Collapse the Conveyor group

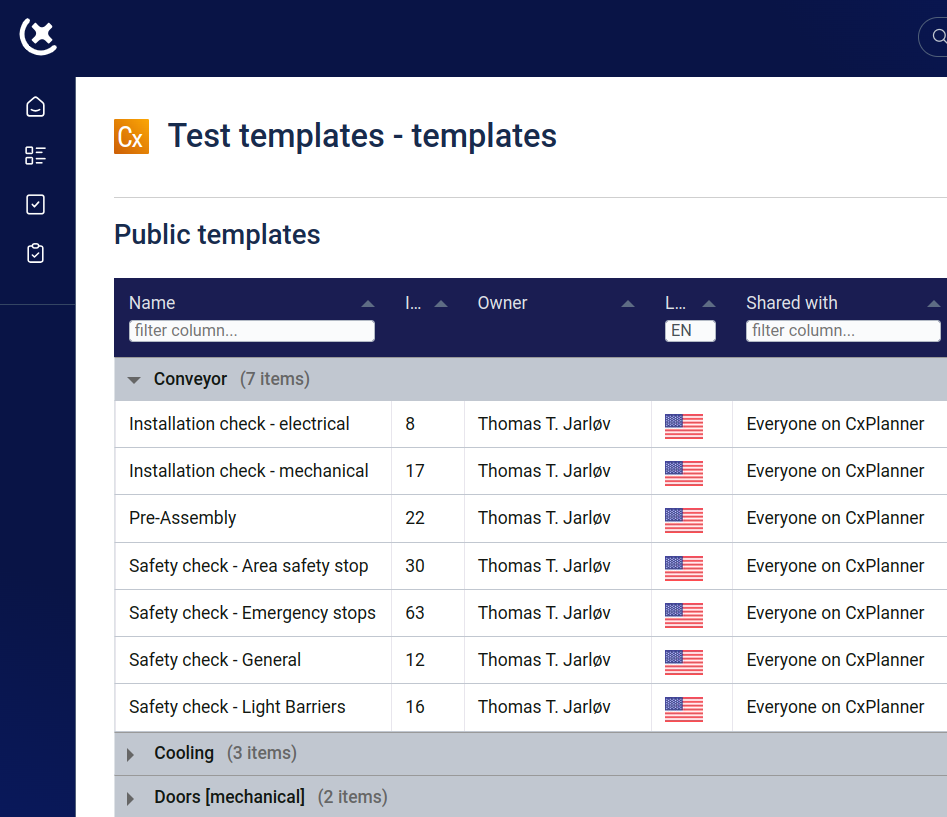pyautogui.click(x=133, y=379)
